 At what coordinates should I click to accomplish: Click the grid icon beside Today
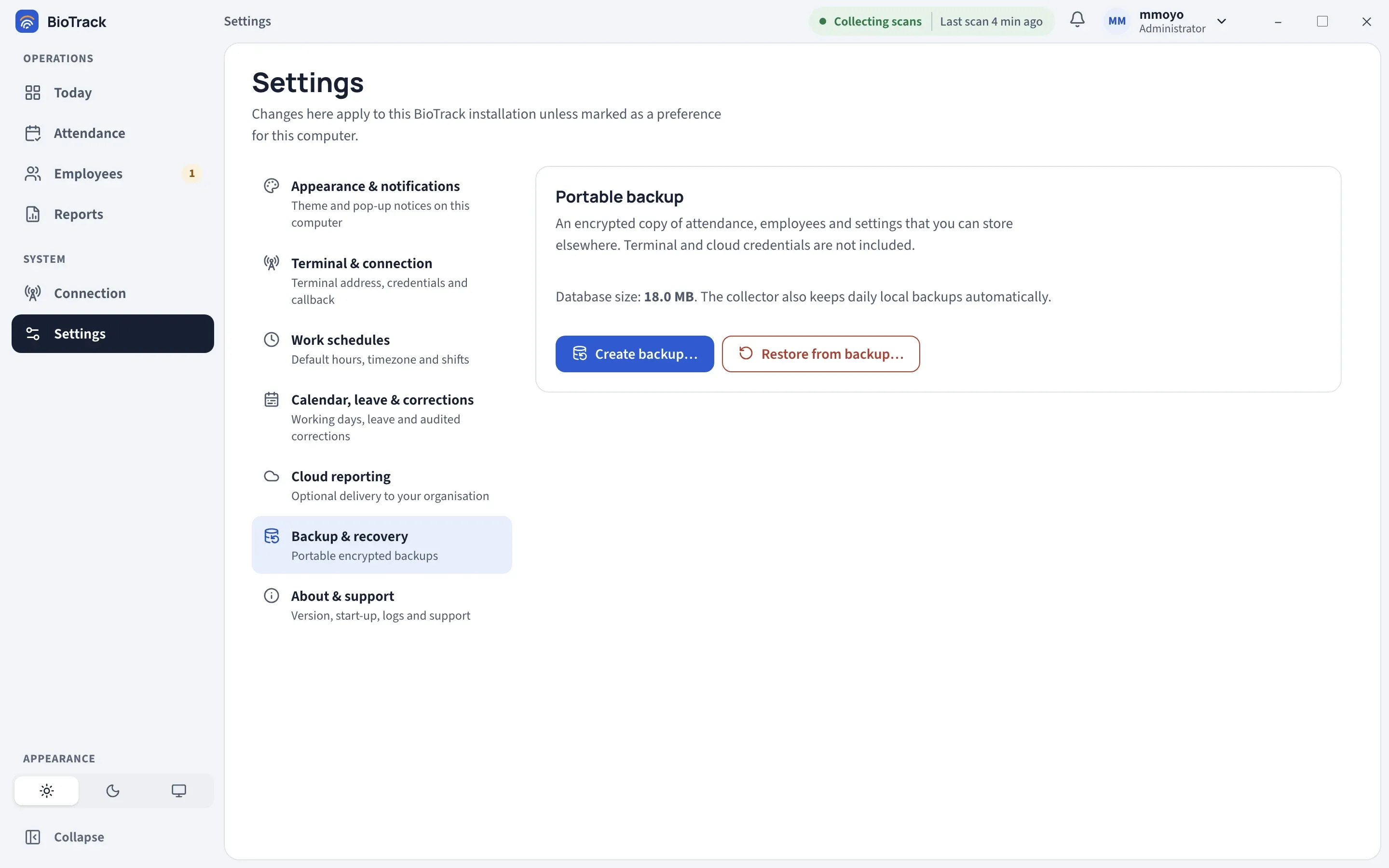pyautogui.click(x=33, y=93)
